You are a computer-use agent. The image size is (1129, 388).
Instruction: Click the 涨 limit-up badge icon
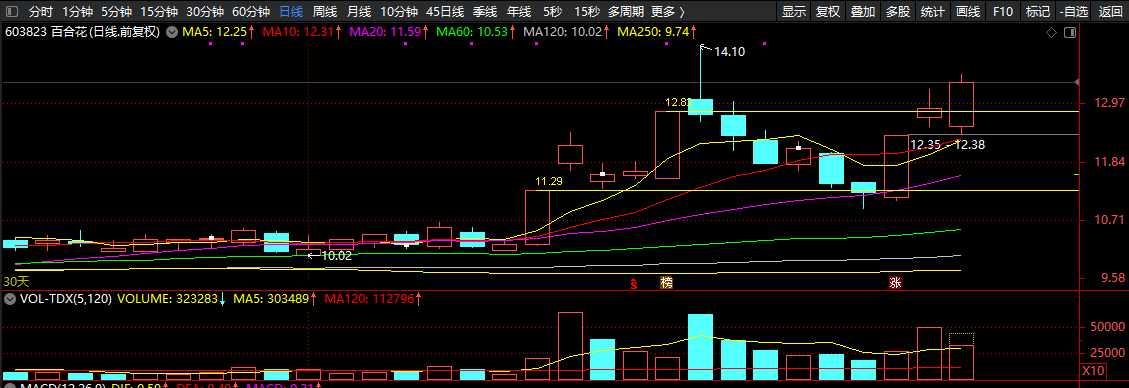click(x=895, y=283)
